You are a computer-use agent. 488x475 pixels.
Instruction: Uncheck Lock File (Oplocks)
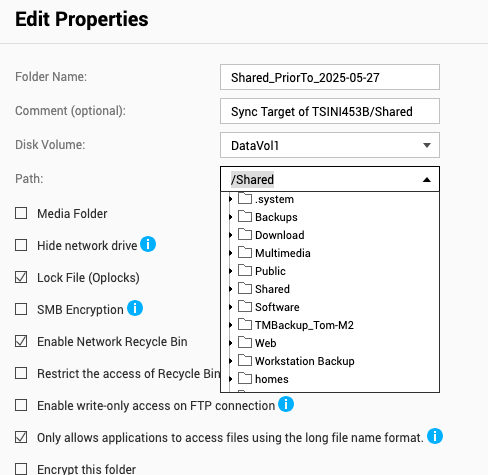click(x=21, y=277)
